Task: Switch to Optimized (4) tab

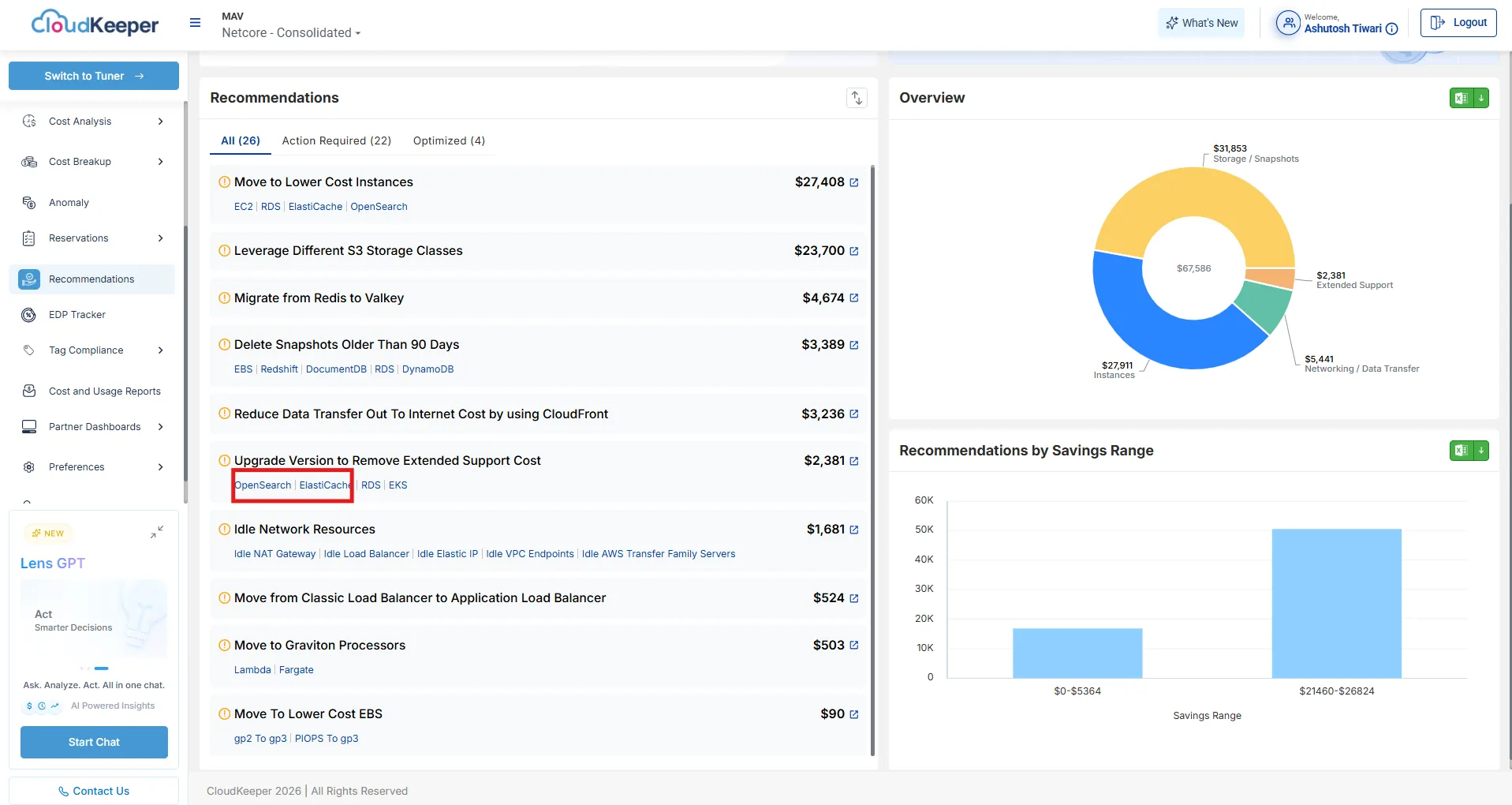Action: [x=449, y=140]
